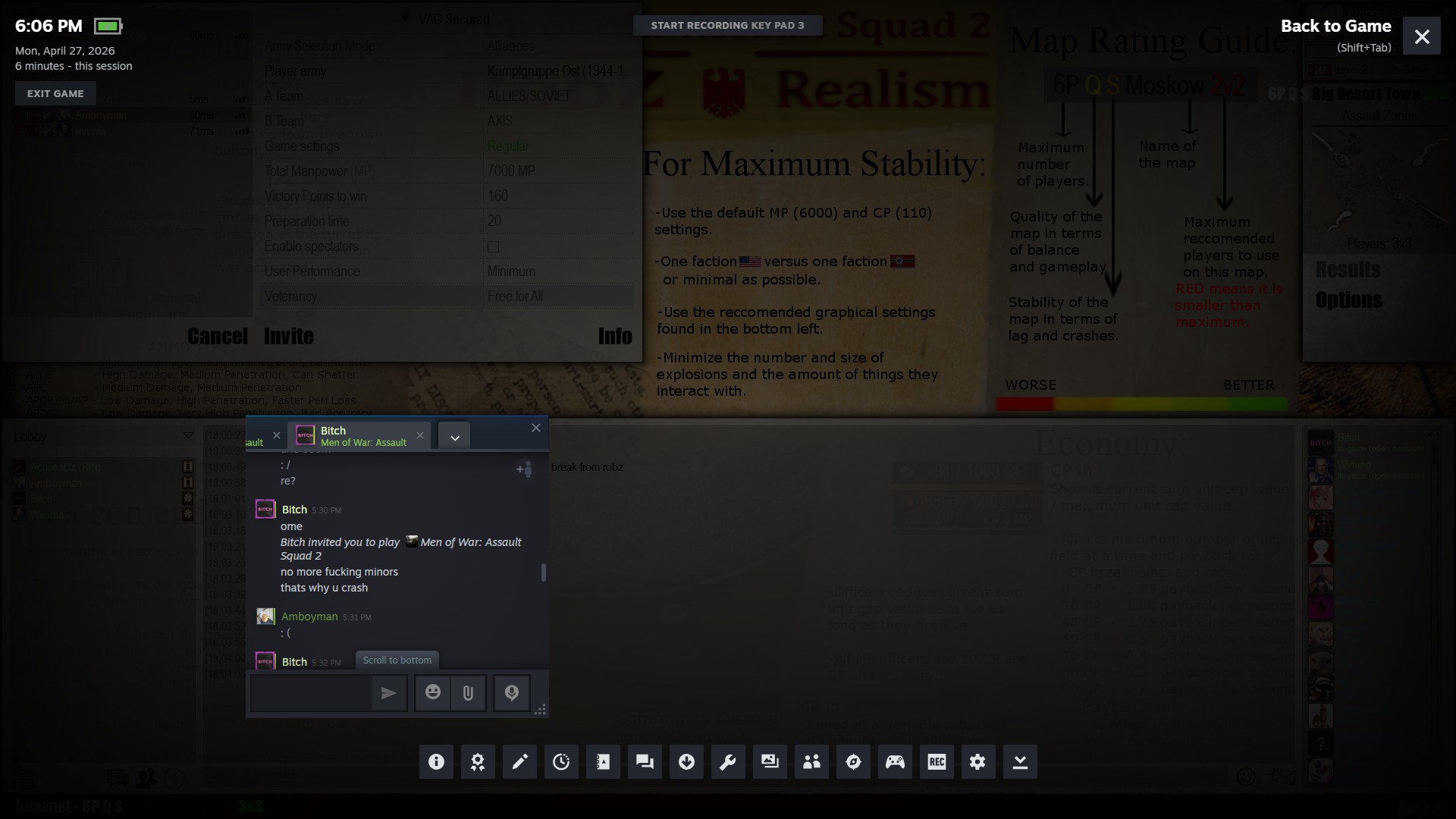Switch to the Bitch chat tab

click(353, 436)
